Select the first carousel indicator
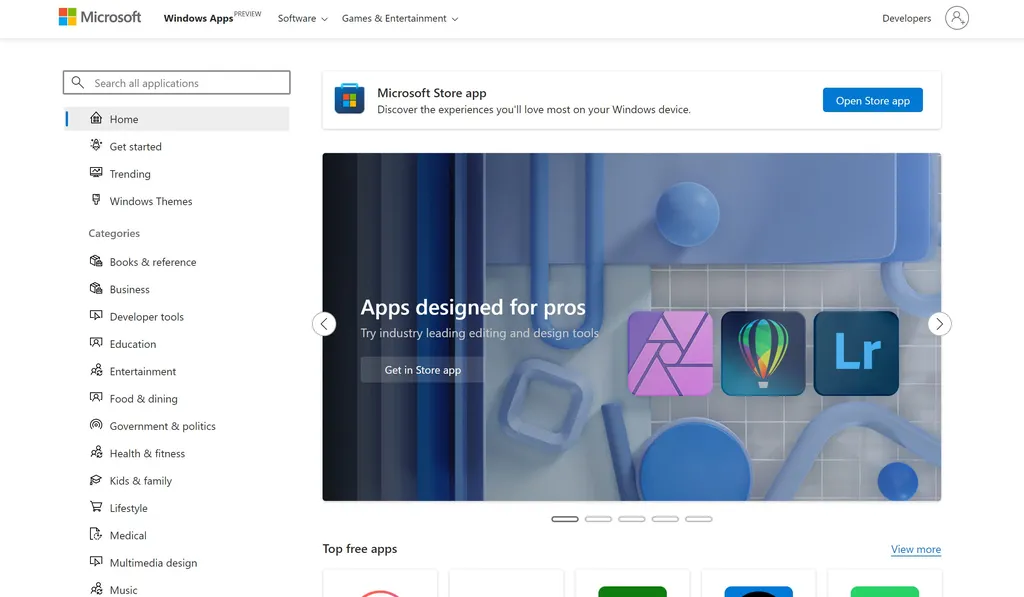The height and width of the screenshot is (597, 1024). tap(565, 519)
